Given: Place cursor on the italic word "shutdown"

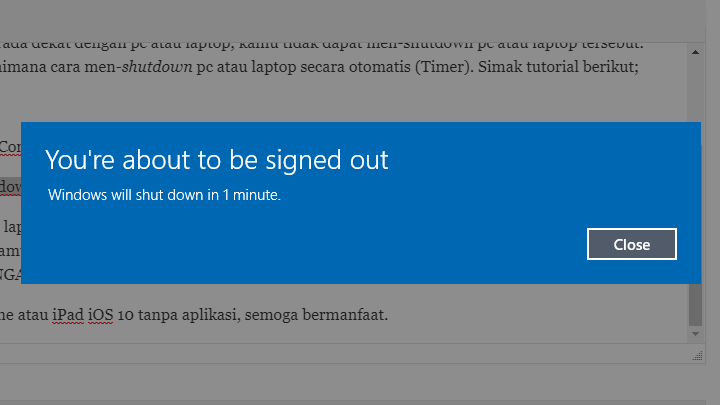Looking at the screenshot, I should click(169, 67).
